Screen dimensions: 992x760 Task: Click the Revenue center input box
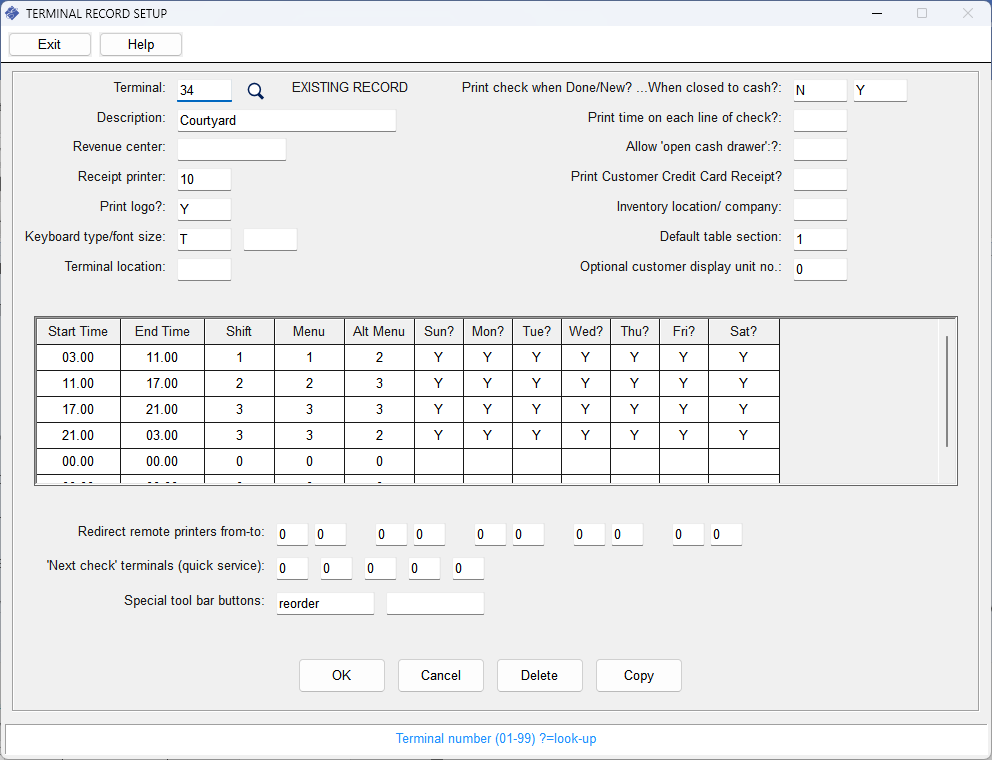[x=231, y=149]
